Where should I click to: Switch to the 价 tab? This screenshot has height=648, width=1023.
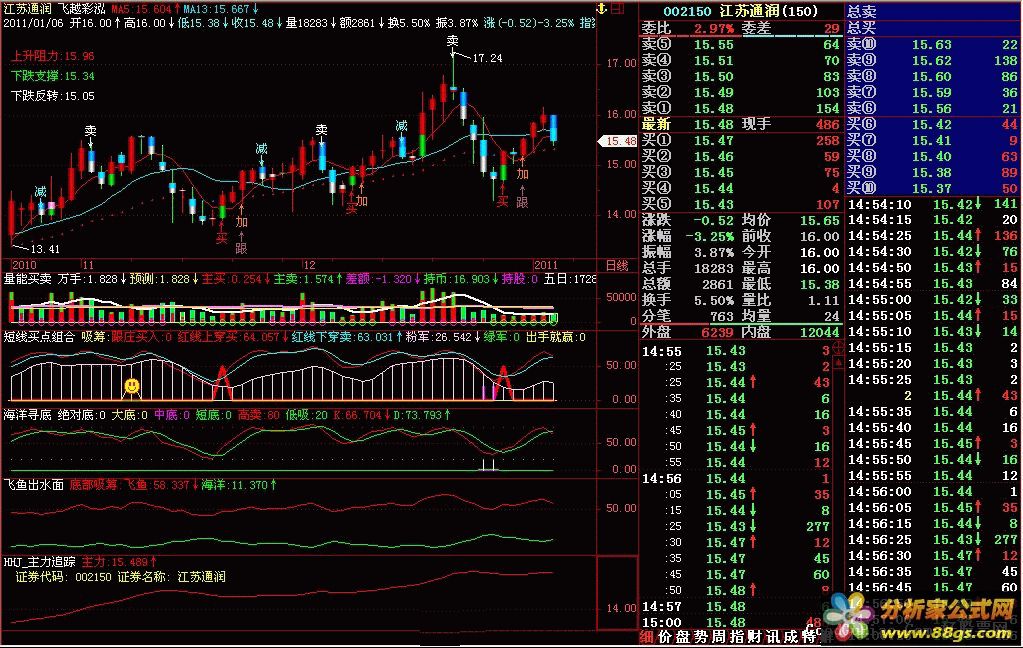664,636
